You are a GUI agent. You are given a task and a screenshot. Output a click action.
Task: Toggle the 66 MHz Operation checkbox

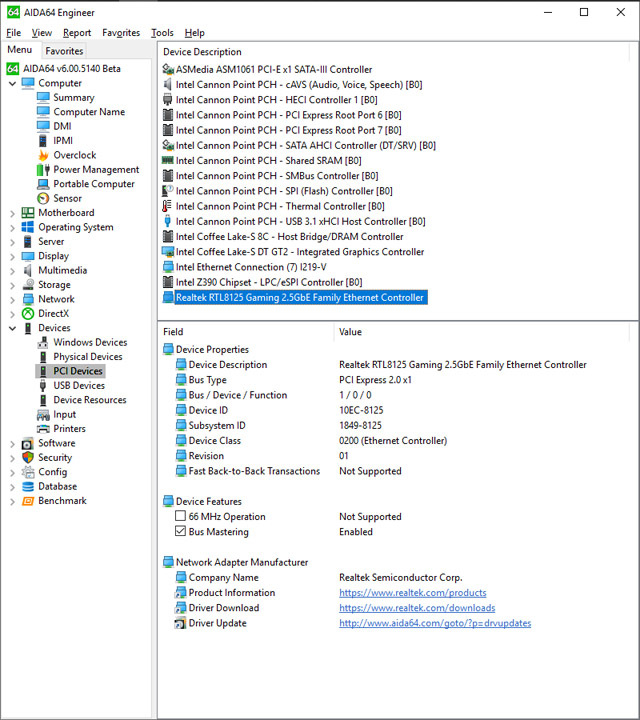click(180, 516)
